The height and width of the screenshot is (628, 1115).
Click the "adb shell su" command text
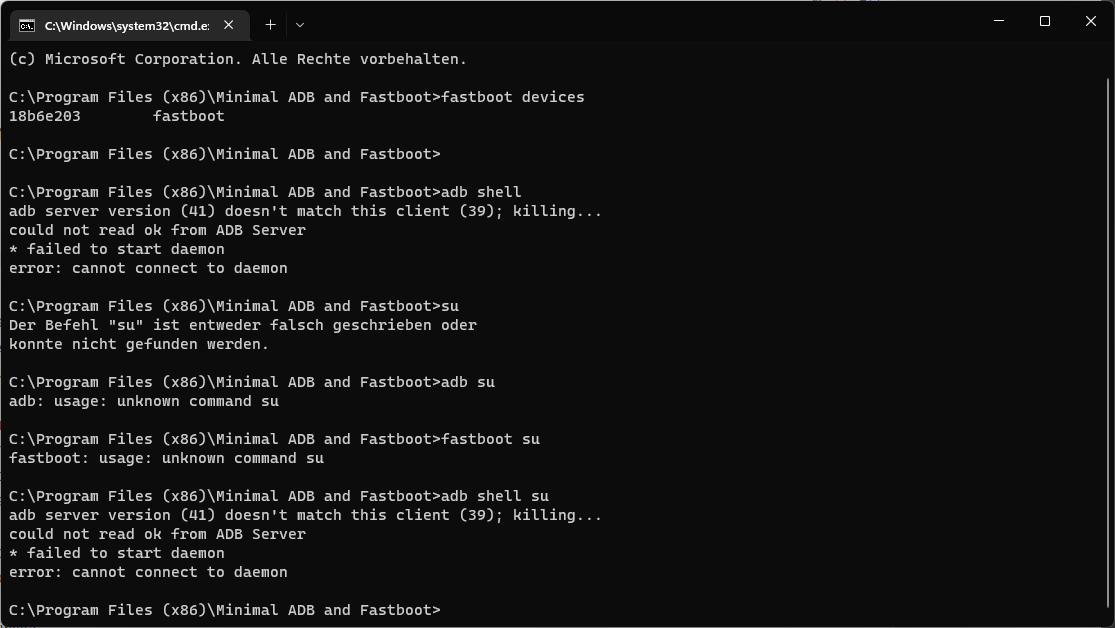click(x=495, y=496)
